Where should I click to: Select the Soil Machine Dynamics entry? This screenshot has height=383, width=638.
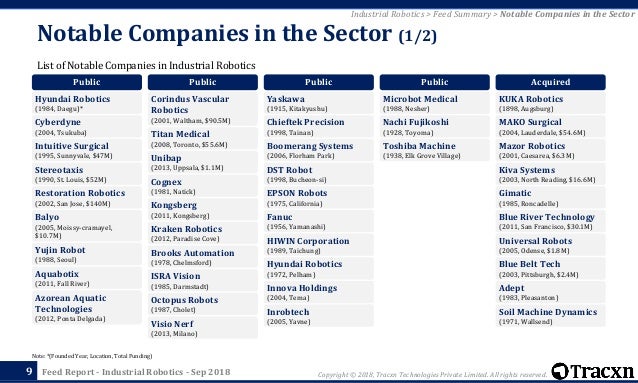coord(550,316)
